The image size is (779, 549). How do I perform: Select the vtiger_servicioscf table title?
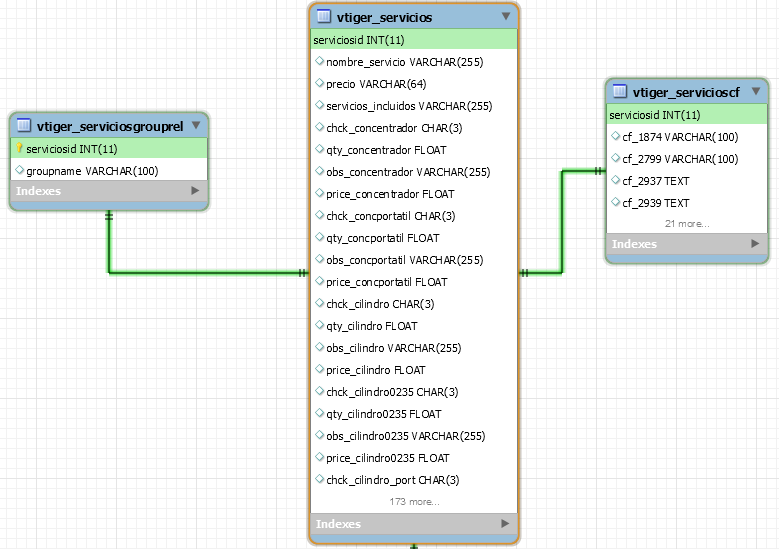686,92
